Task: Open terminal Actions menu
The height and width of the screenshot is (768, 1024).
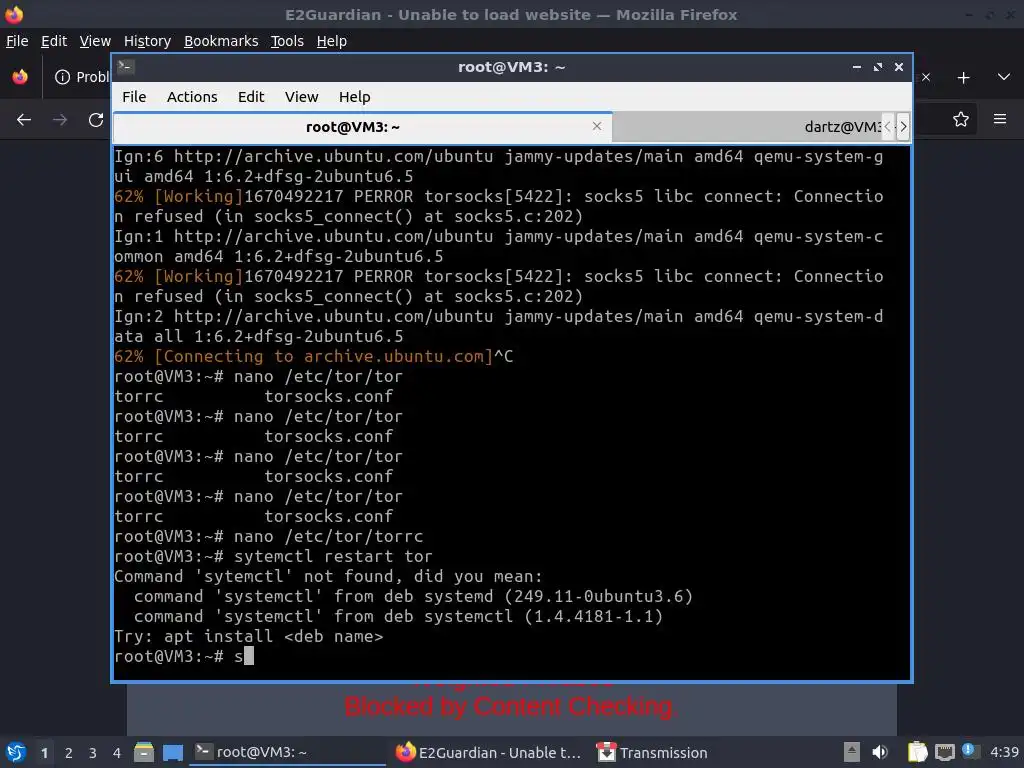Action: pyautogui.click(x=192, y=97)
